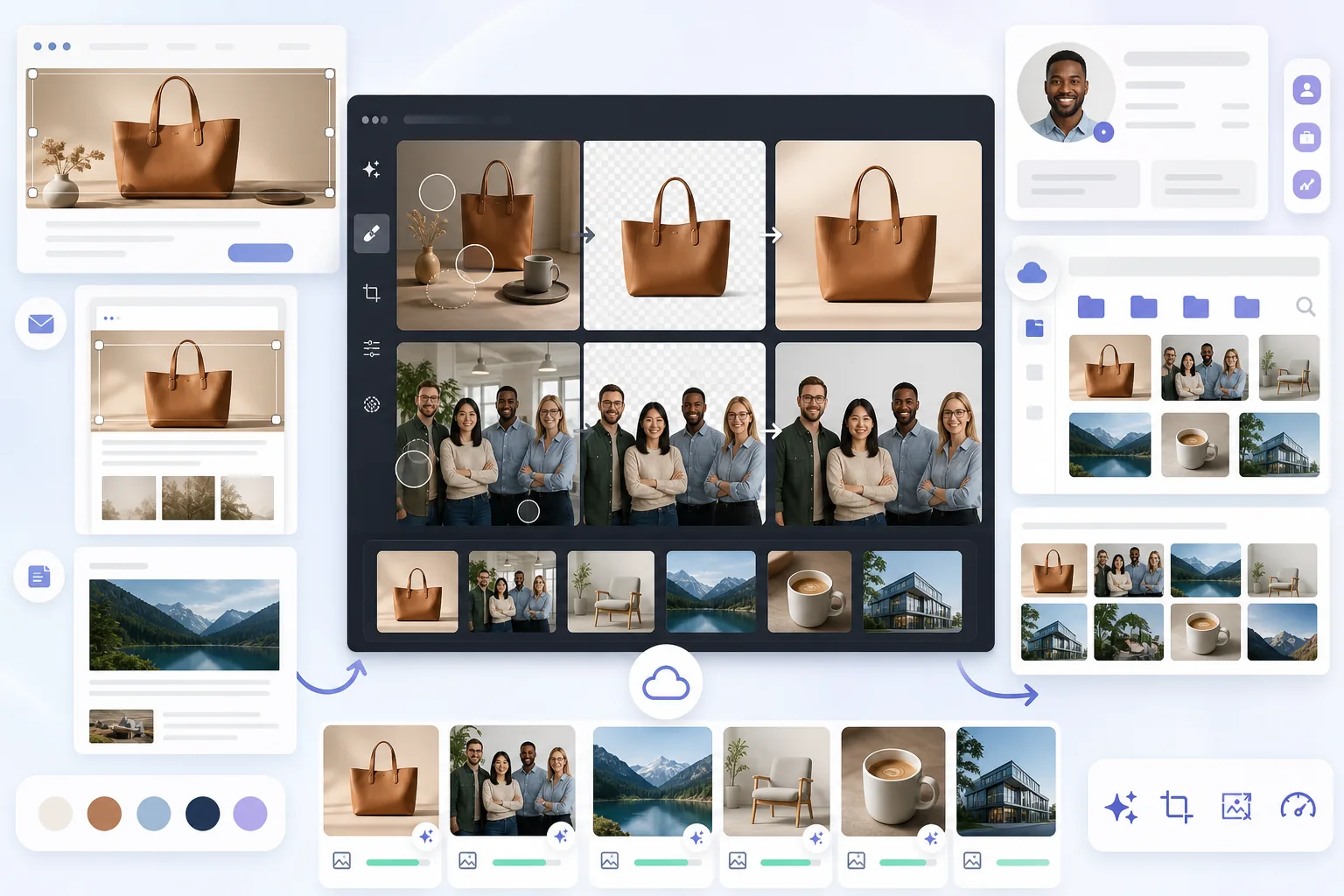Open the lake thumbnail in the cloud storage panel
Viewport: 1344px width, 896px height.
[x=1109, y=444]
